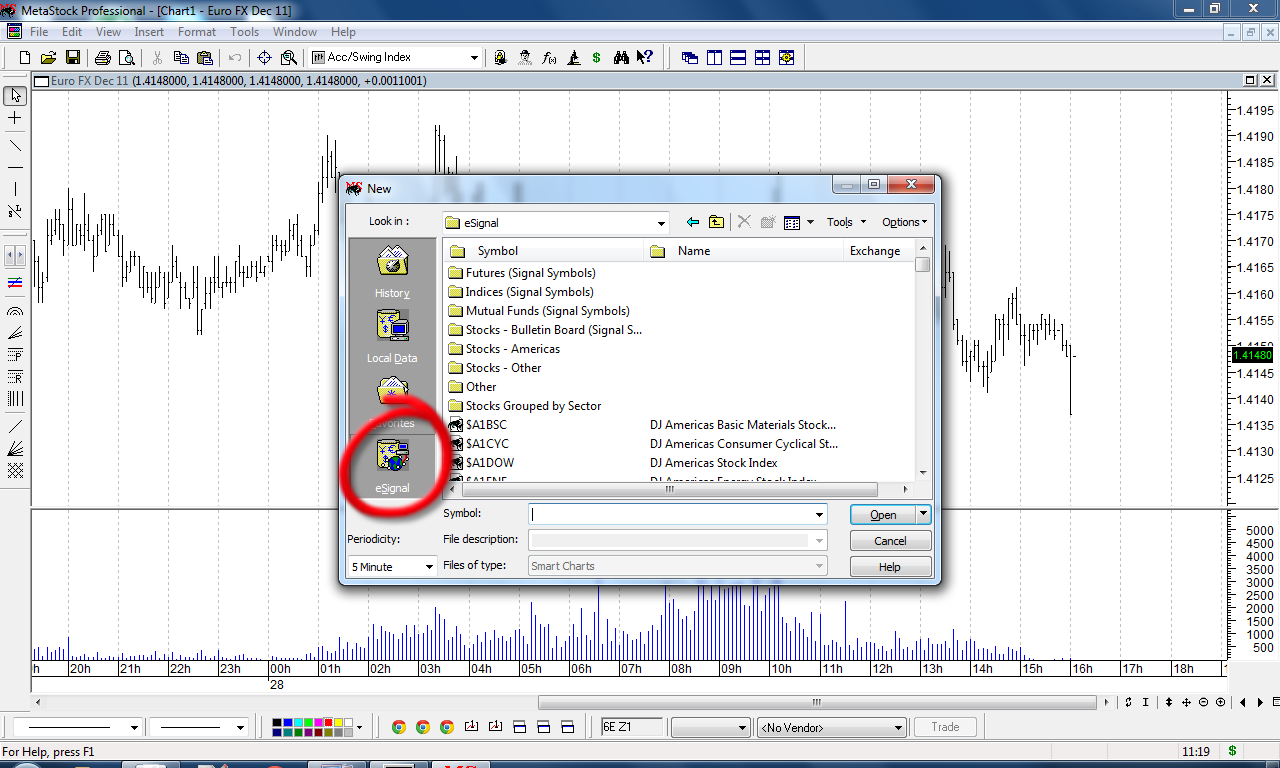Go up one folder level in the dialog
The image size is (1280, 768).
click(716, 222)
